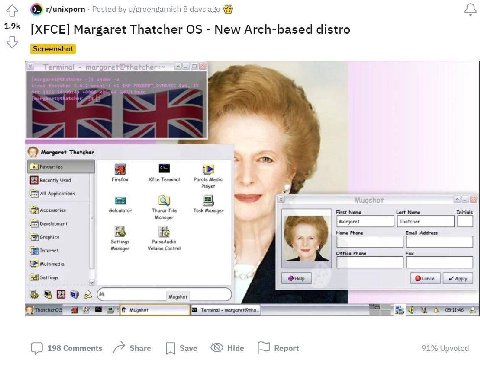Click the Home Phone field in Mugshot
This screenshot has height=372, width=480.
(370, 242)
